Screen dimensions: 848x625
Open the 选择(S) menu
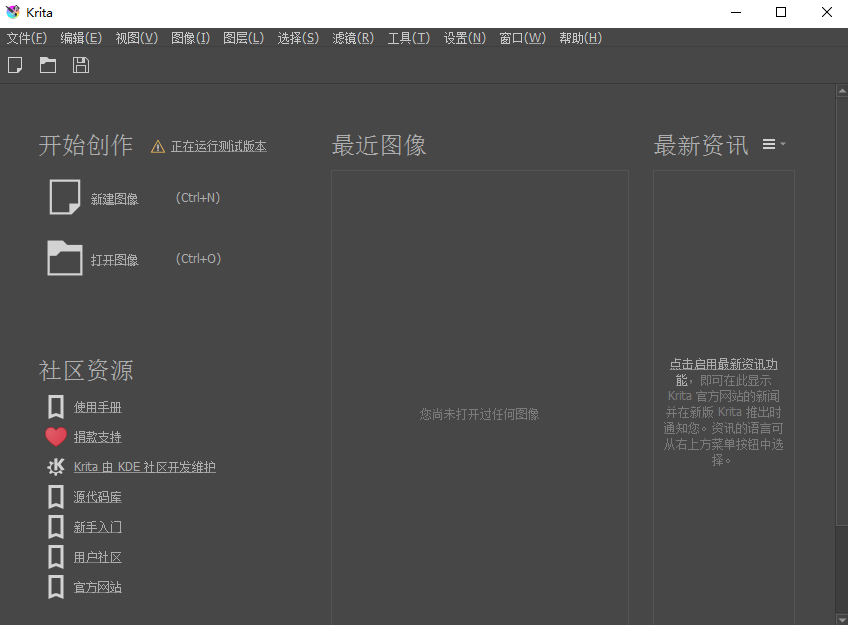pyautogui.click(x=298, y=38)
